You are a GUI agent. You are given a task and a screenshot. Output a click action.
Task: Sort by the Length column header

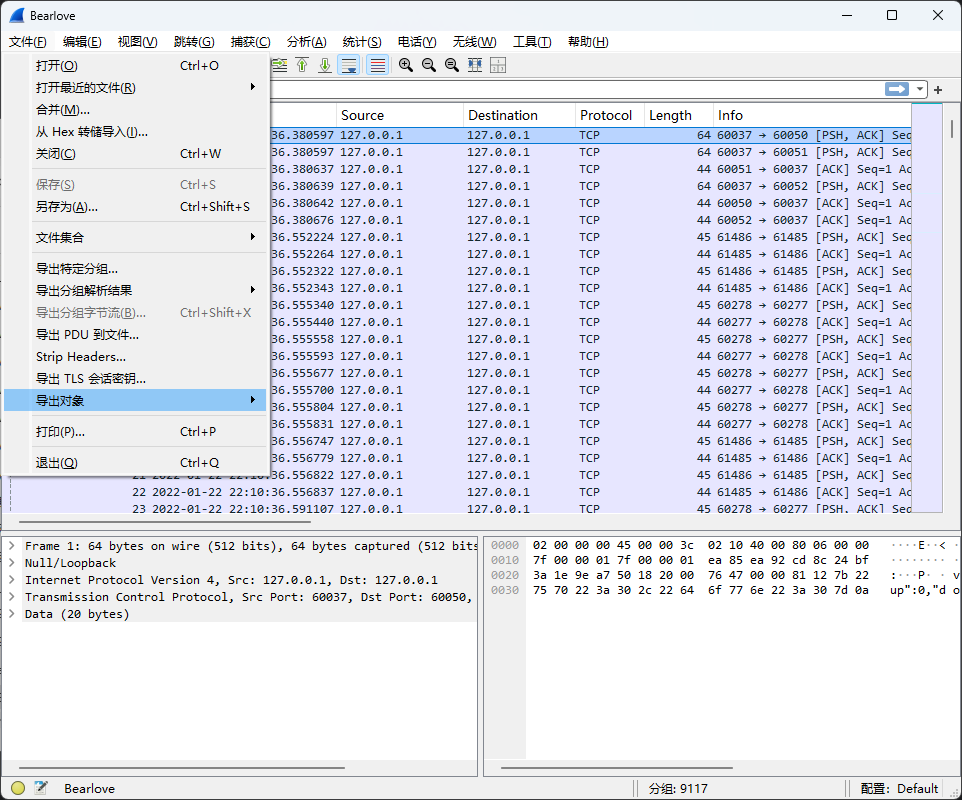click(x=679, y=115)
